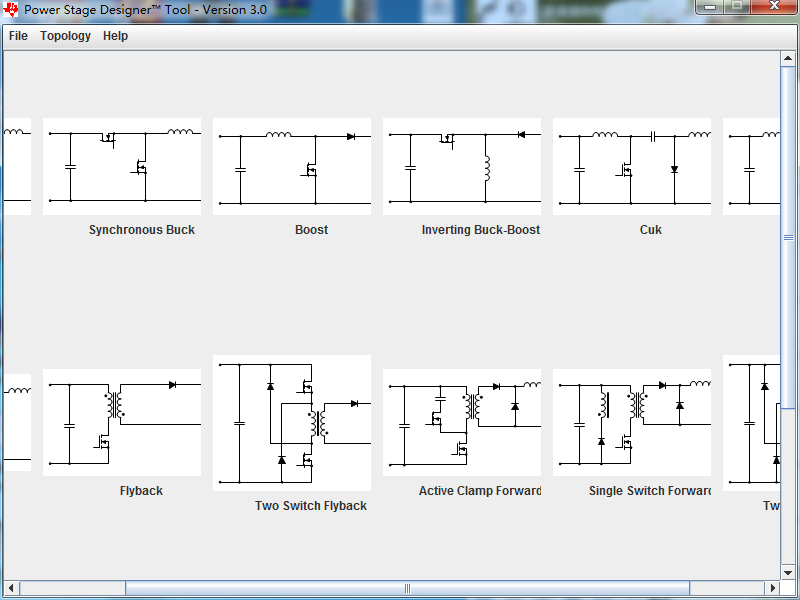Choose the Two Switch Flyback circuit diagram
This screenshot has width=800, height=600.
[x=292, y=423]
